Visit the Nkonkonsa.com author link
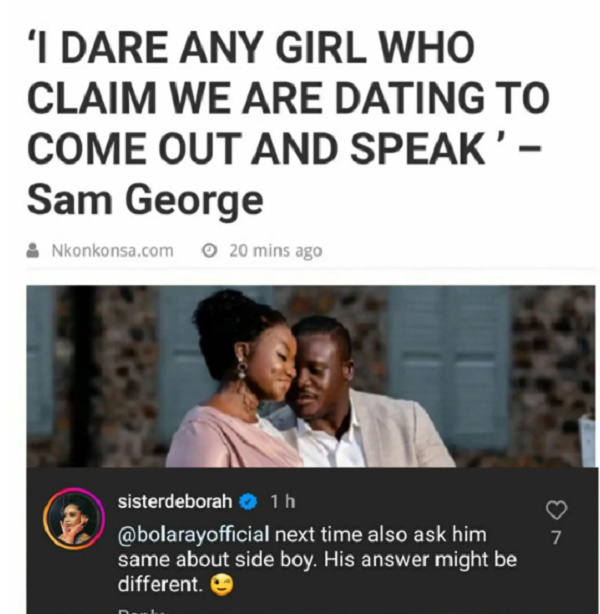Viewport: 600px width, 614px height. [x=112, y=251]
